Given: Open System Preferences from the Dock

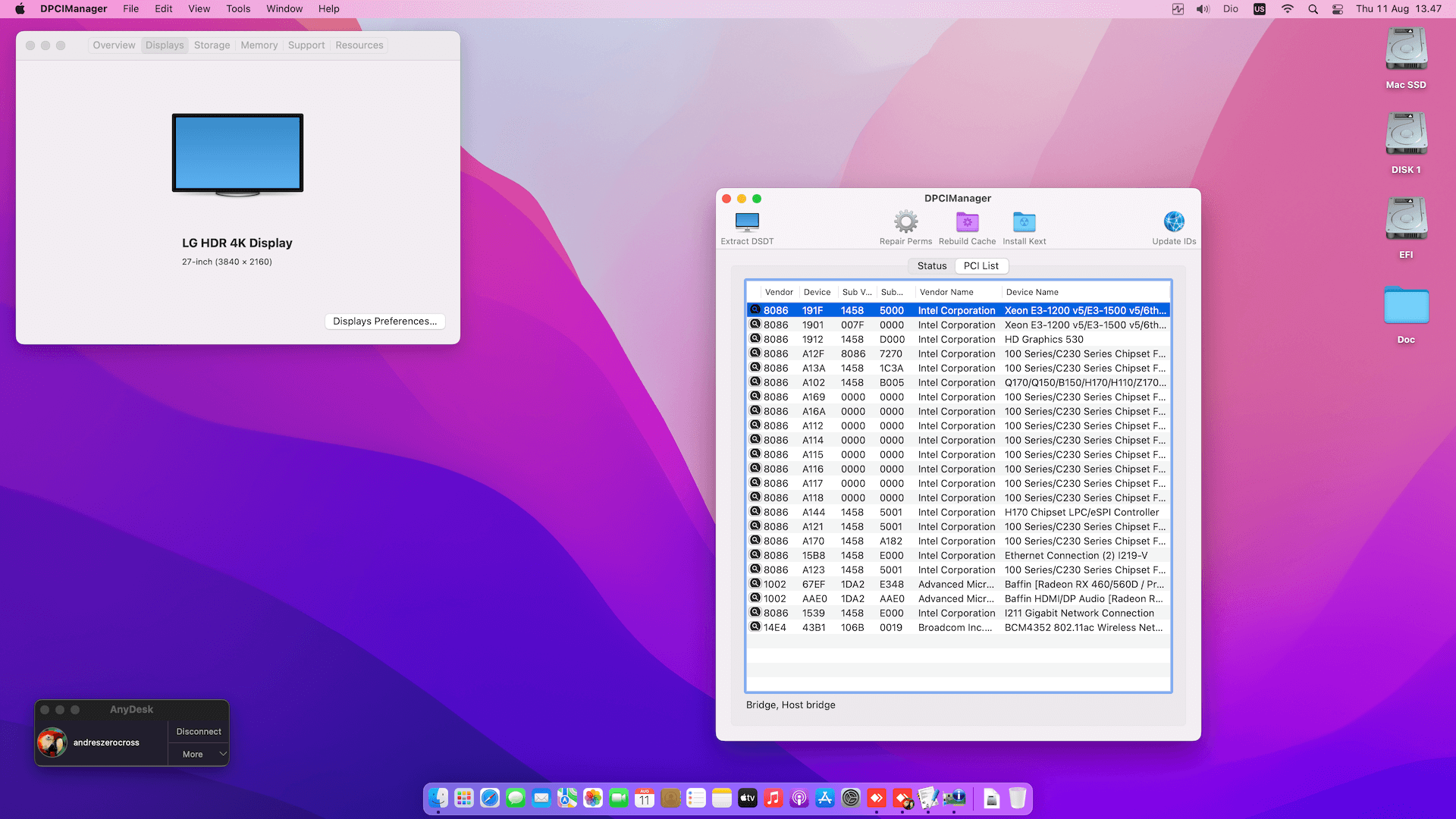Looking at the screenshot, I should (851, 798).
